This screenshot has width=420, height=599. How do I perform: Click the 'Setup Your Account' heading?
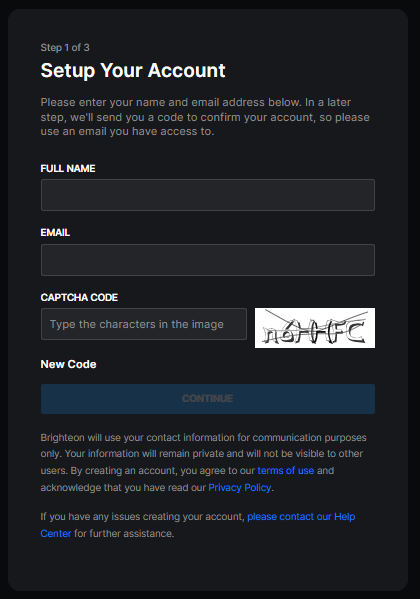tap(133, 70)
